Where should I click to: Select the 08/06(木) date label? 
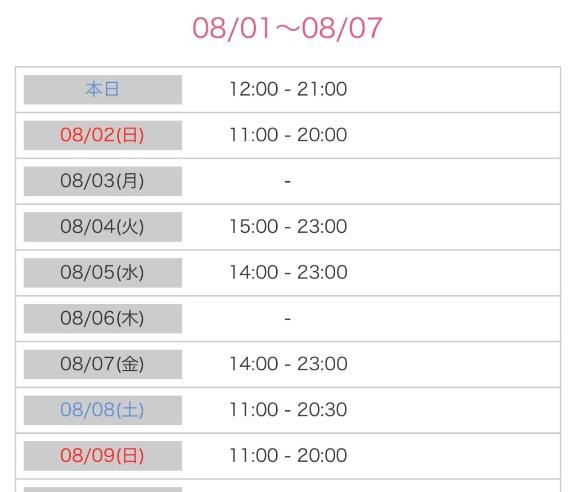coord(103,319)
